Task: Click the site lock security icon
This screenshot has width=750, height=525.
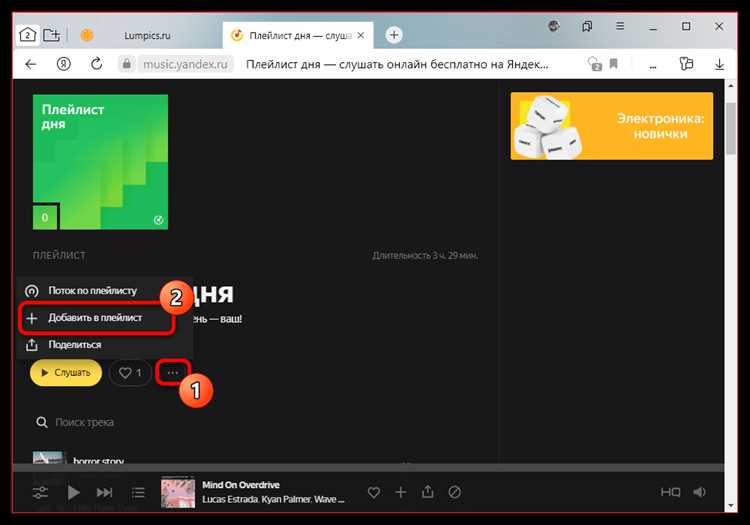Action: (x=127, y=64)
